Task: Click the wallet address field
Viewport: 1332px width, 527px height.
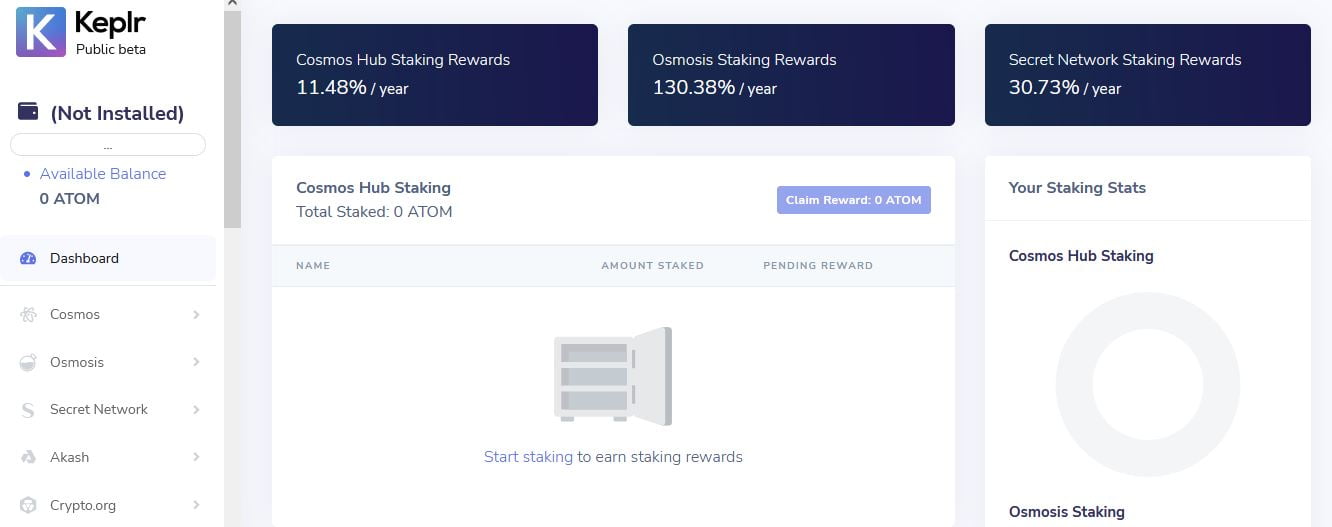Action: coord(108,145)
